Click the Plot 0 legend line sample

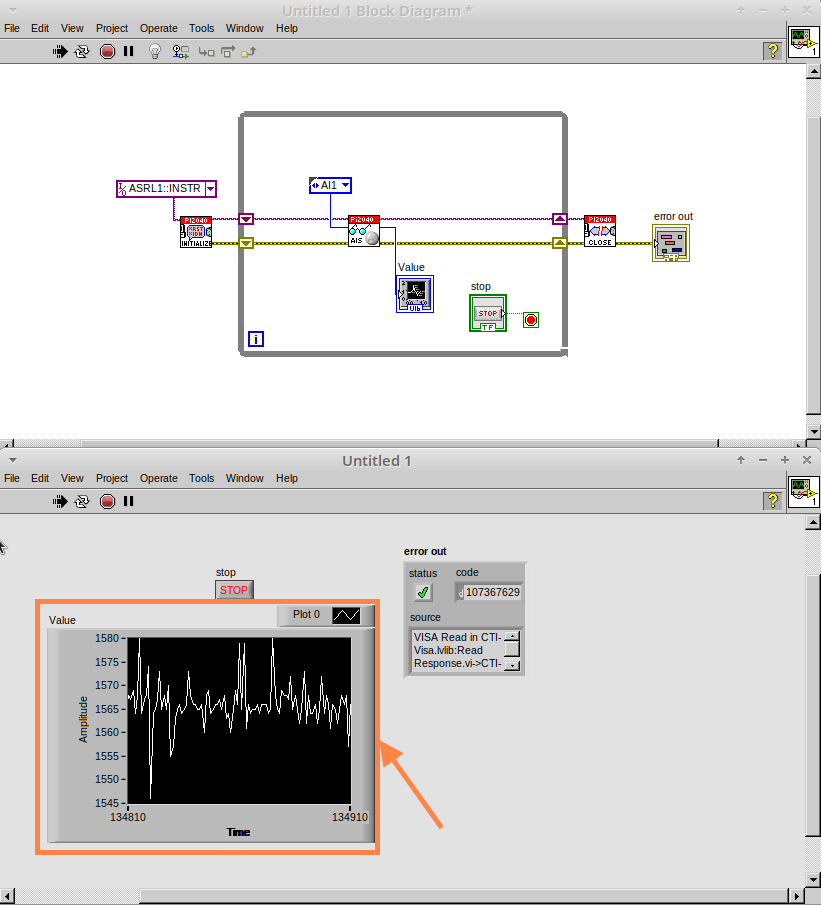[x=346, y=615]
